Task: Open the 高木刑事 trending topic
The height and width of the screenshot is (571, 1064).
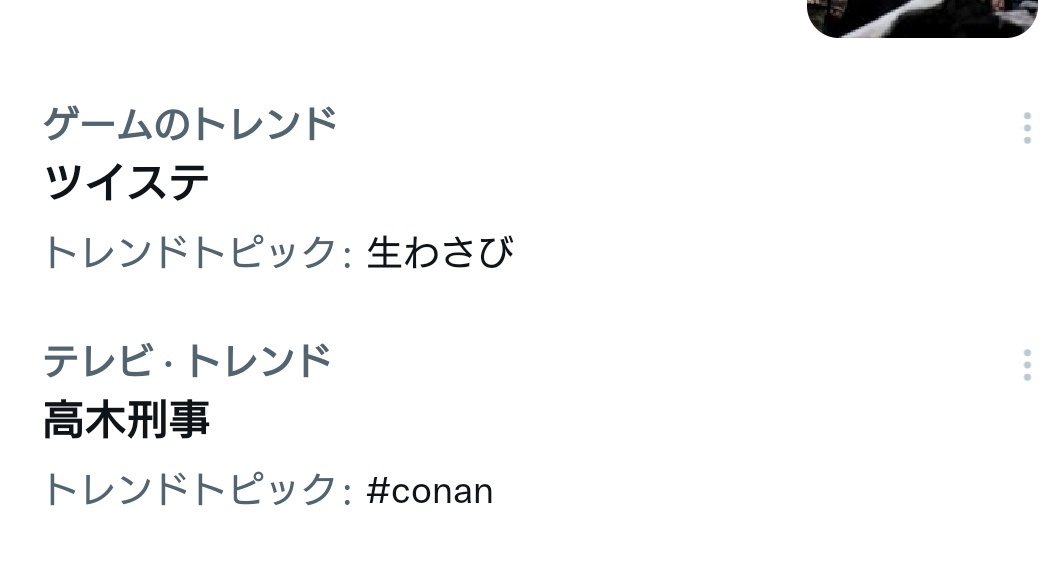Action: (x=126, y=420)
